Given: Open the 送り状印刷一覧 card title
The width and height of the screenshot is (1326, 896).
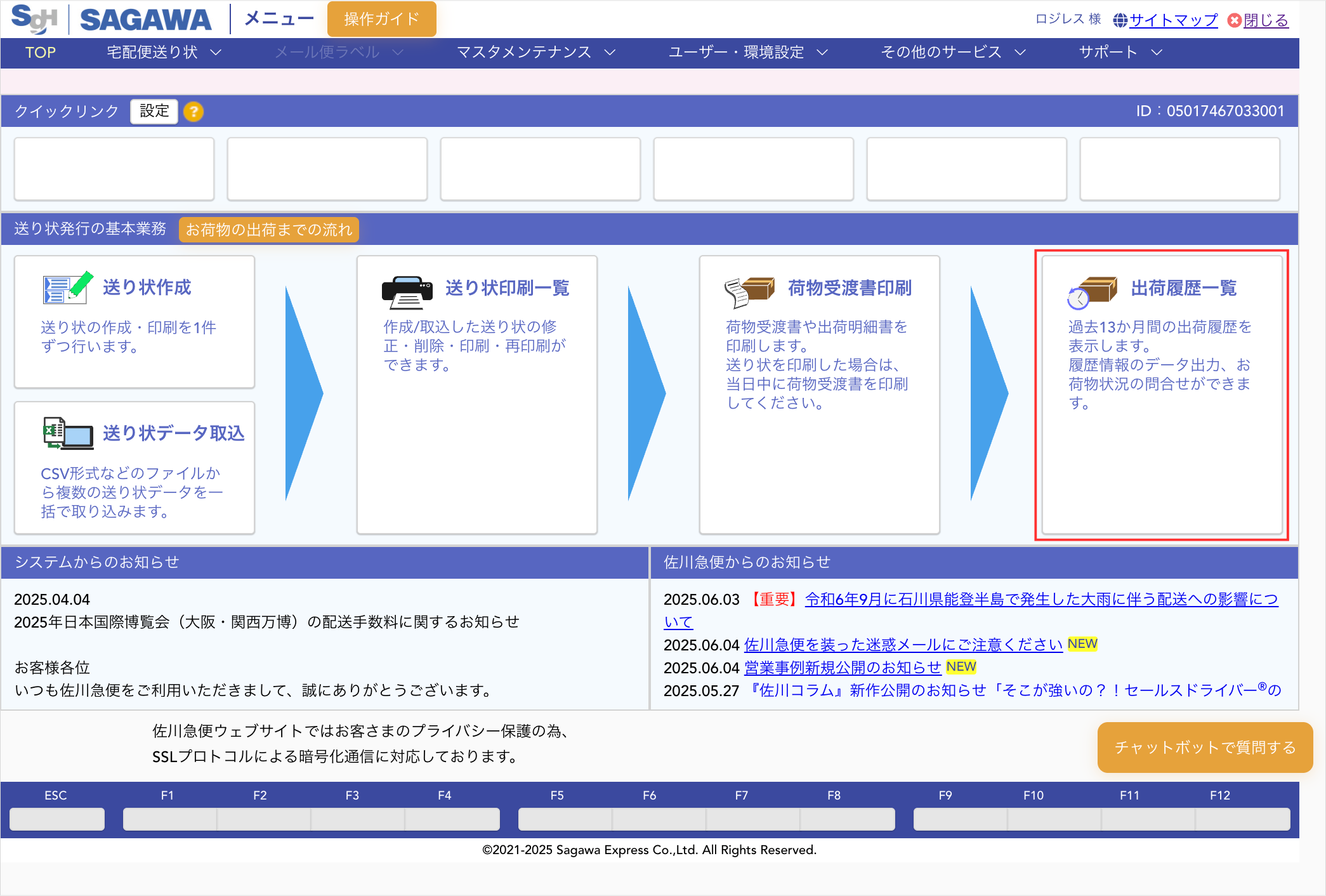Looking at the screenshot, I should pos(508,288).
